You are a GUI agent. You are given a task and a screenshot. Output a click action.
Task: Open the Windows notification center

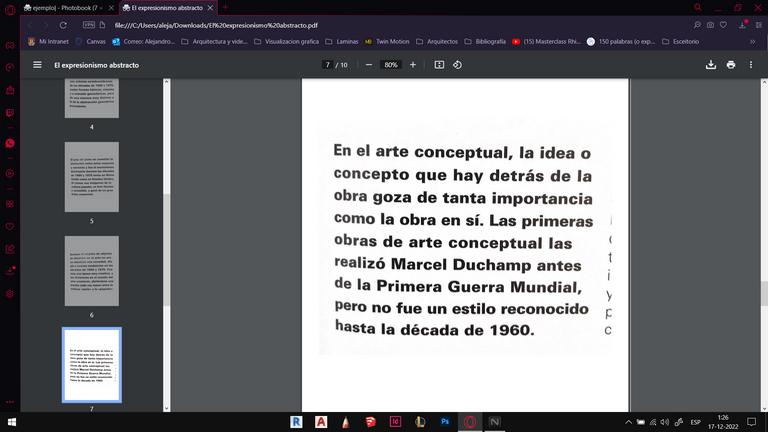(752, 422)
